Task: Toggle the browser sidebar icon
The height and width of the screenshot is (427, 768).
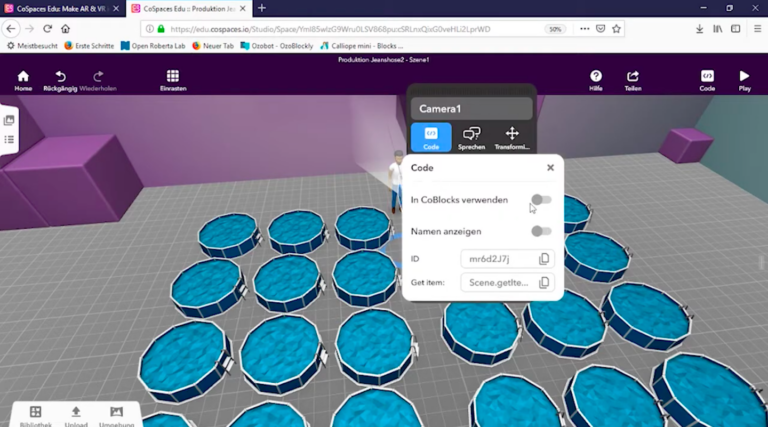Action: click(x=736, y=29)
